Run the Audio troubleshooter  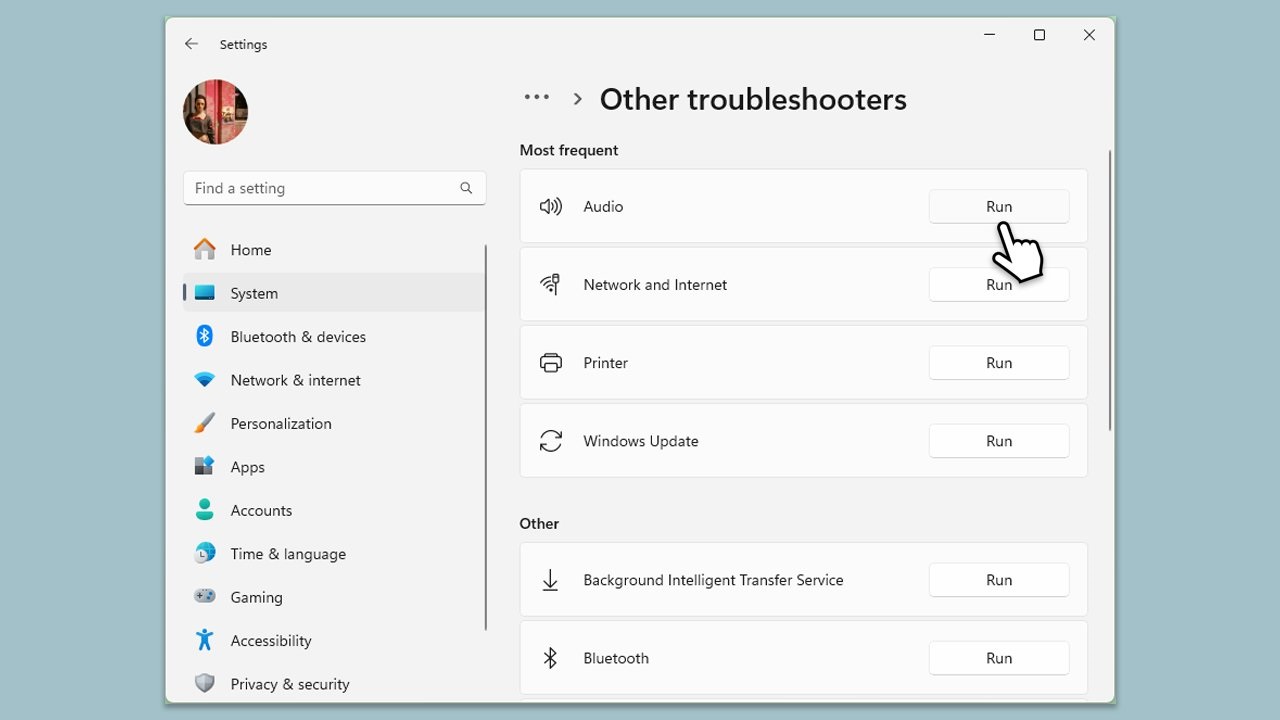click(998, 207)
